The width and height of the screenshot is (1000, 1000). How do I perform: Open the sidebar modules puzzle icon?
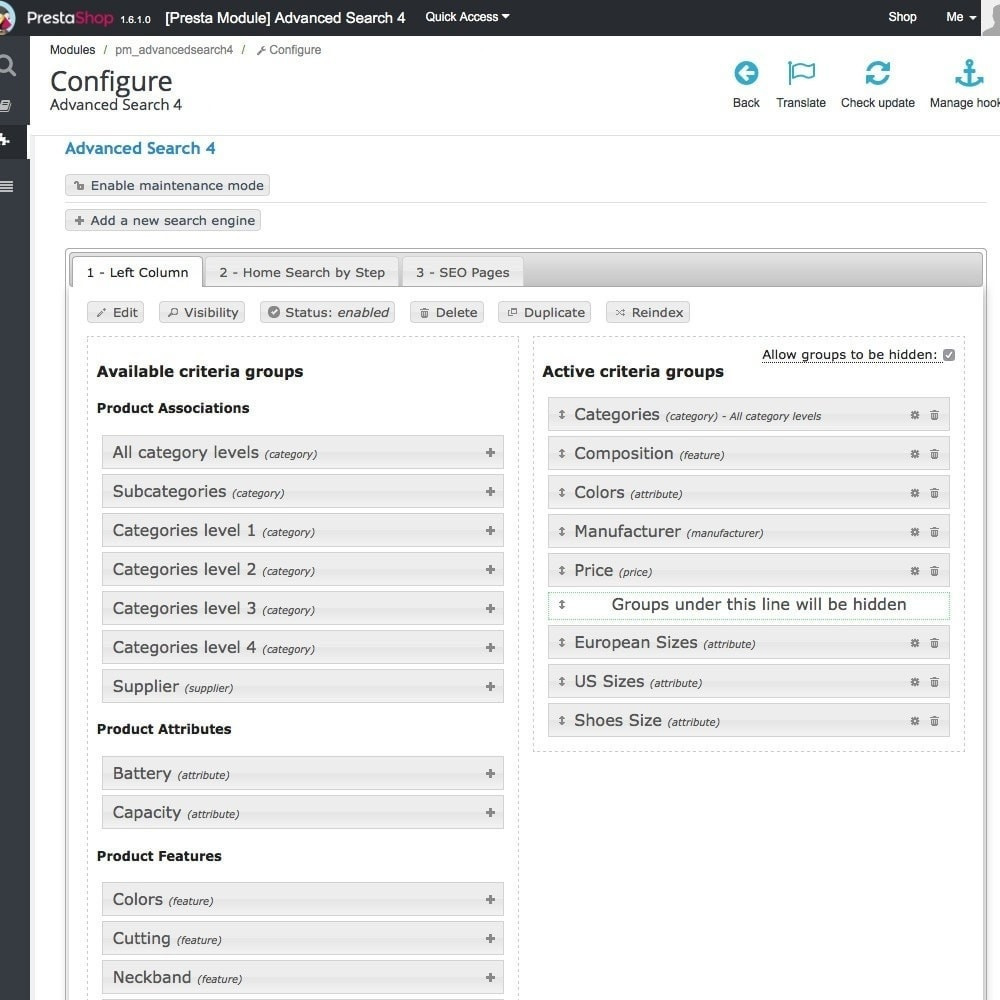coord(5,139)
